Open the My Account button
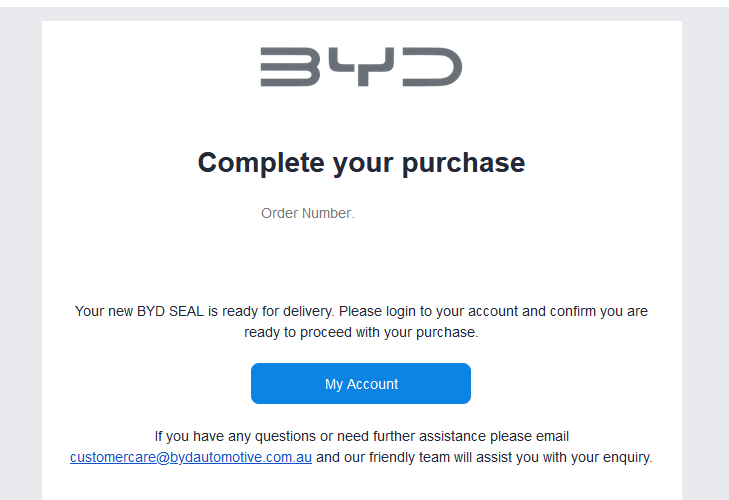 click(361, 384)
